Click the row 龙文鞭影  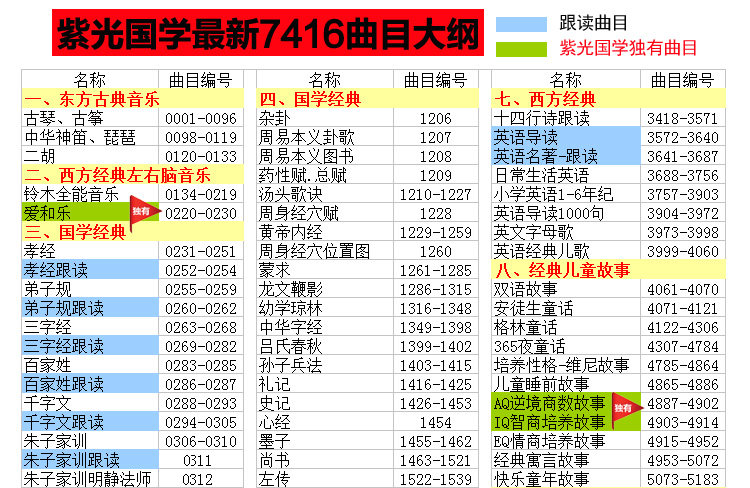coord(367,289)
